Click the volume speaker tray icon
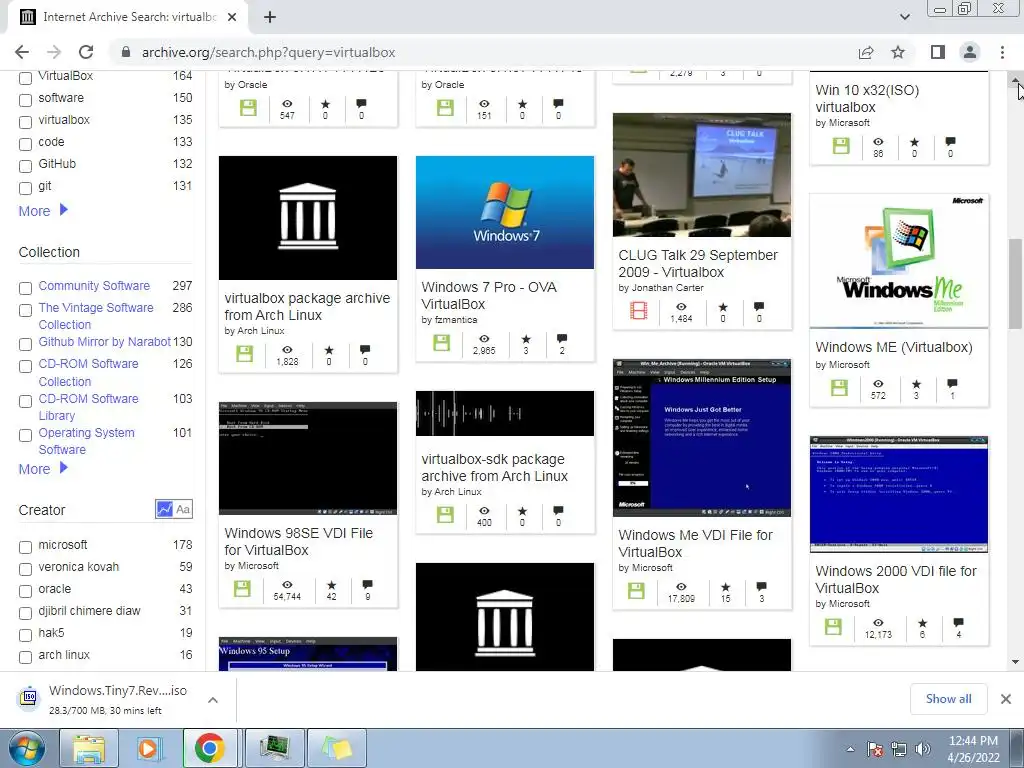 click(x=923, y=749)
